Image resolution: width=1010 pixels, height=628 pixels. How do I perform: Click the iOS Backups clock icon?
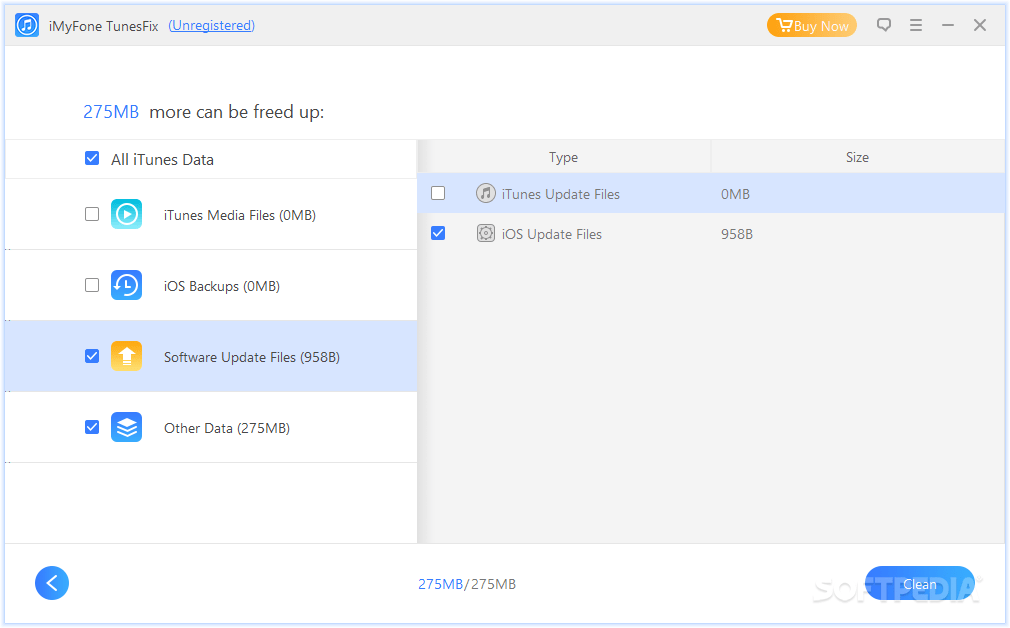pyautogui.click(x=126, y=285)
